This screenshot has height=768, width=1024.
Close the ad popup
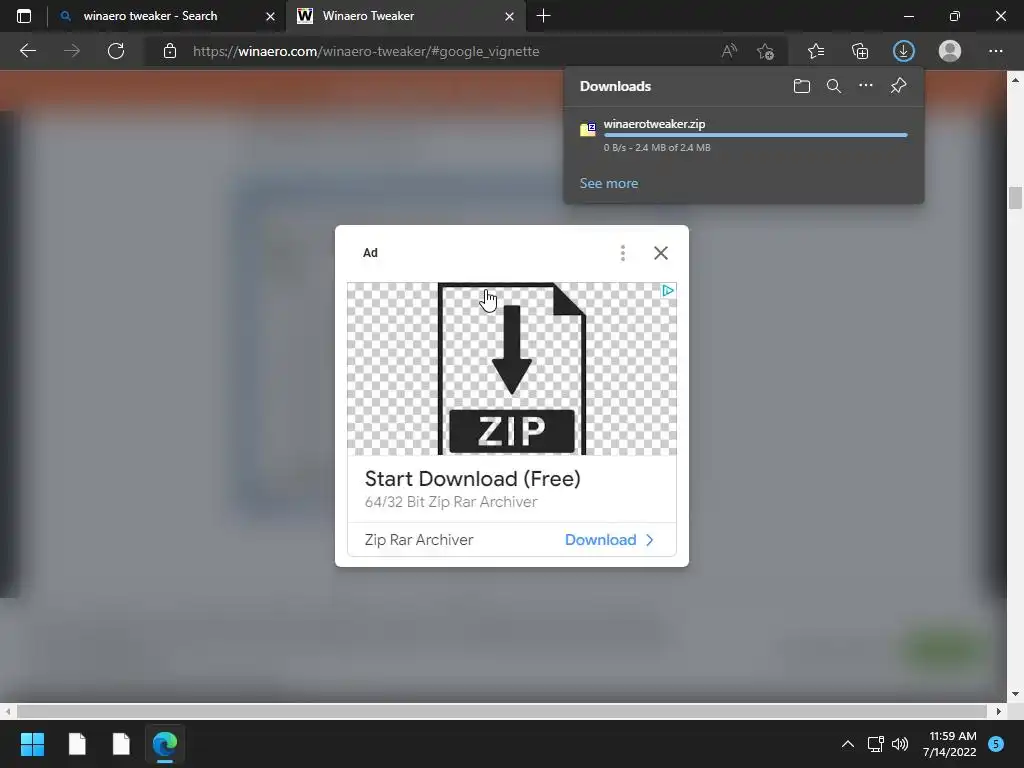(x=661, y=253)
